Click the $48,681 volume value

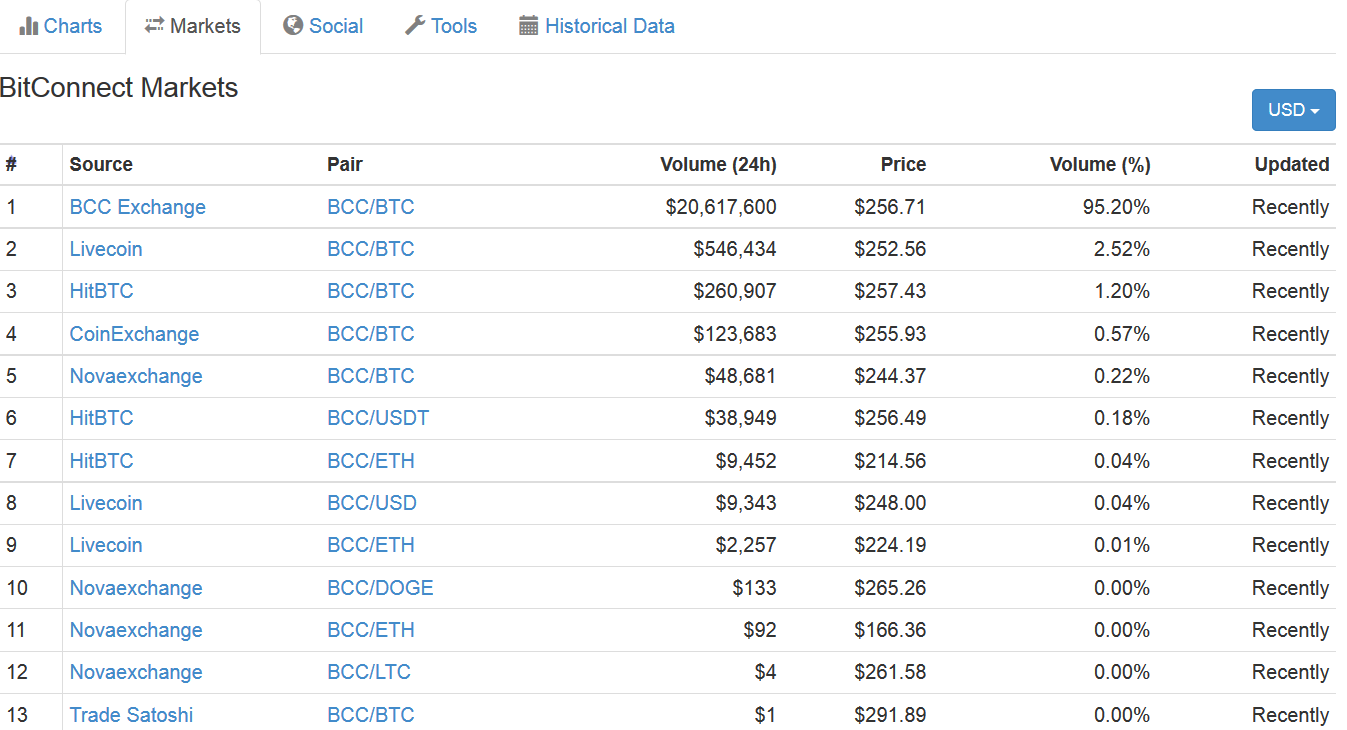click(x=740, y=376)
